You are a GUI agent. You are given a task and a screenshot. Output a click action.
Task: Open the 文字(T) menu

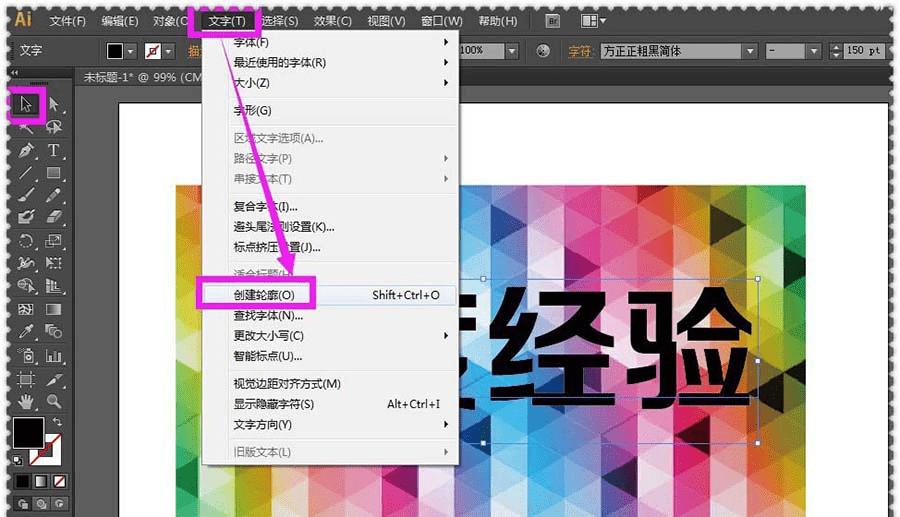click(227, 21)
